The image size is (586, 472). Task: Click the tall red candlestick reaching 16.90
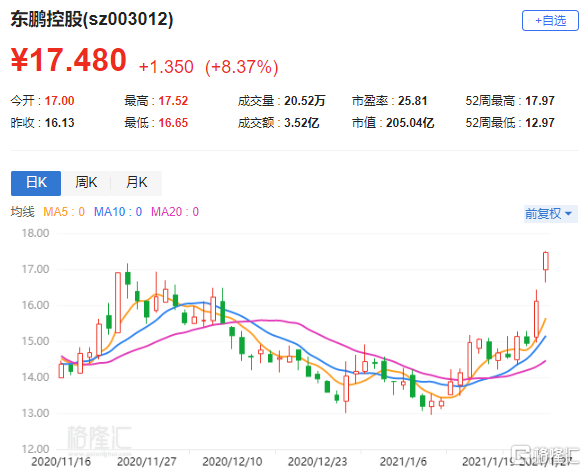point(118,302)
